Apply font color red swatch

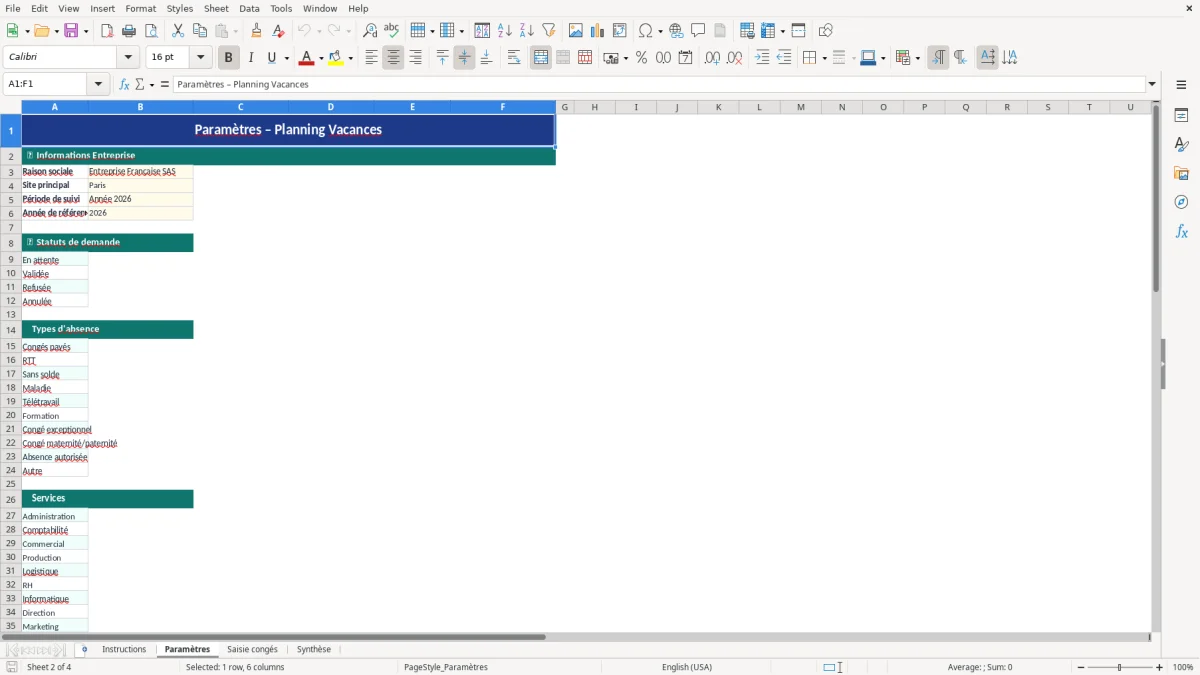[x=305, y=58]
